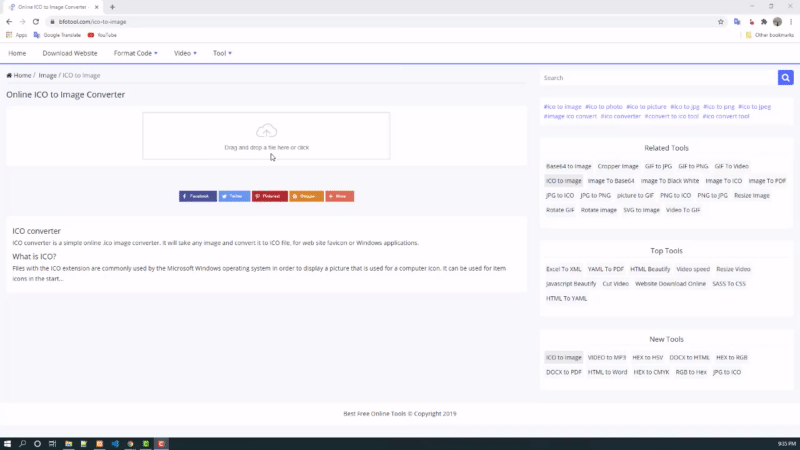
Task: Reload the page using the browser refresh icon
Action: 36,21
